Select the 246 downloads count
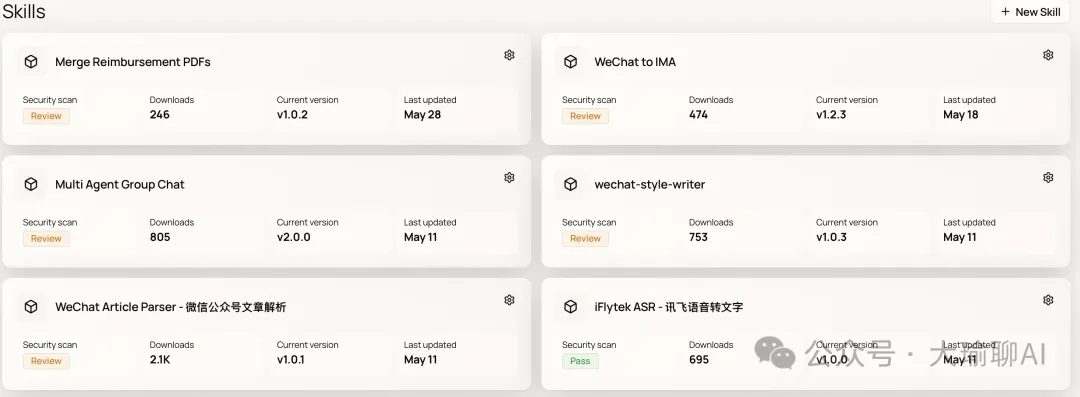1080x397 pixels. 160,114
